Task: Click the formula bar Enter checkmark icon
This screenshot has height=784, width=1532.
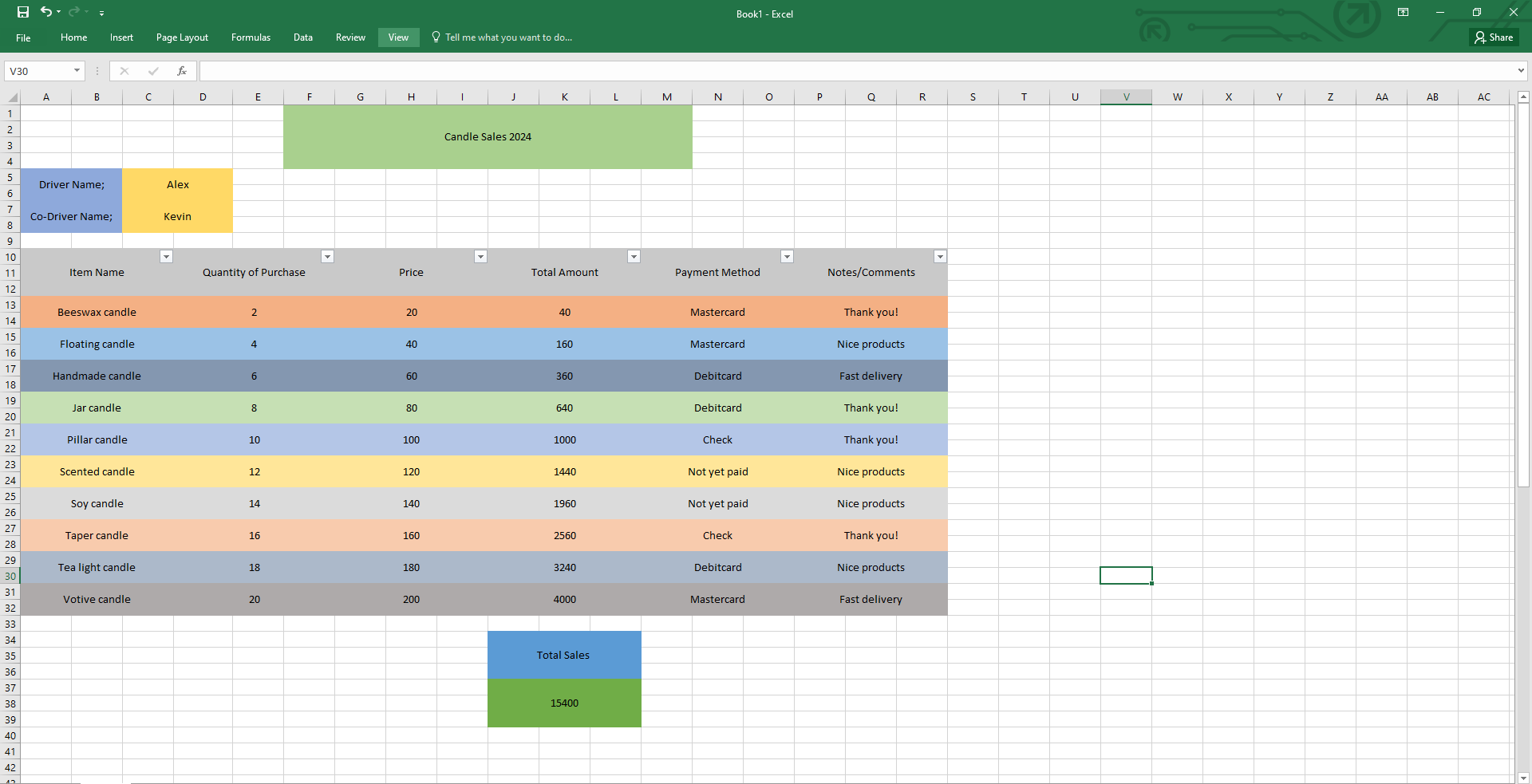Action: (x=153, y=71)
